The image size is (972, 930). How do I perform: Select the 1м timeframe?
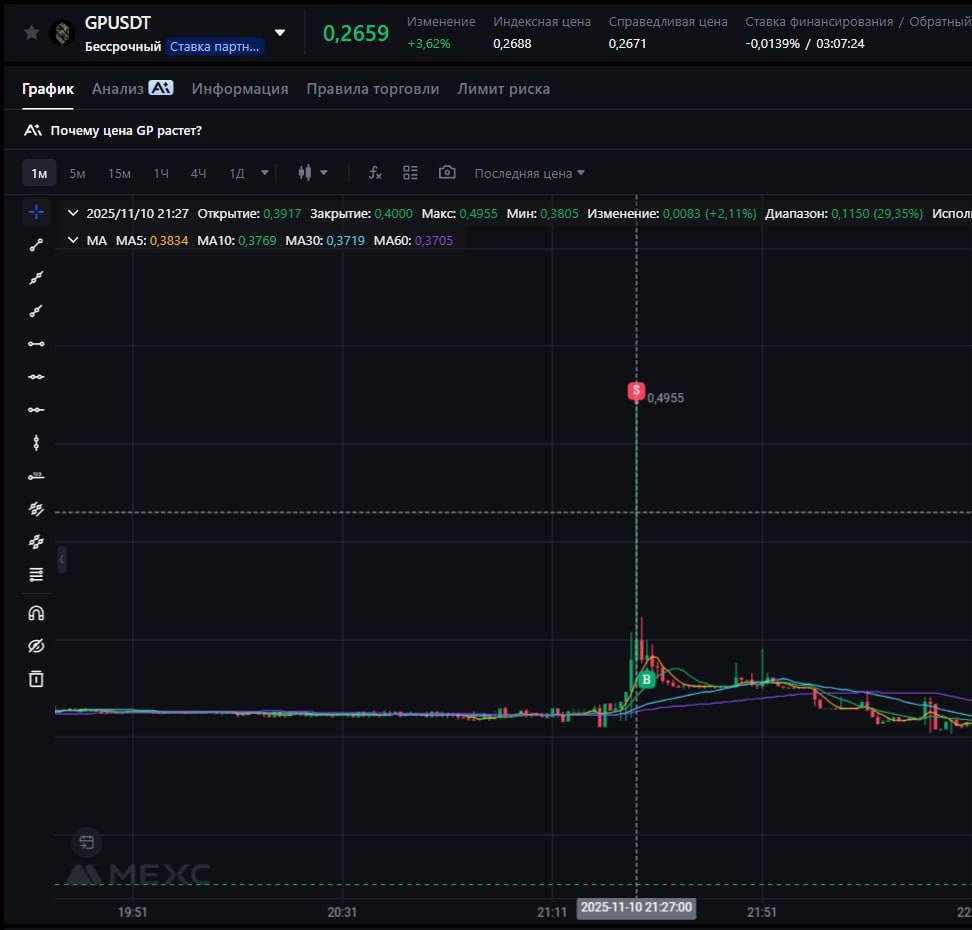tap(39, 173)
